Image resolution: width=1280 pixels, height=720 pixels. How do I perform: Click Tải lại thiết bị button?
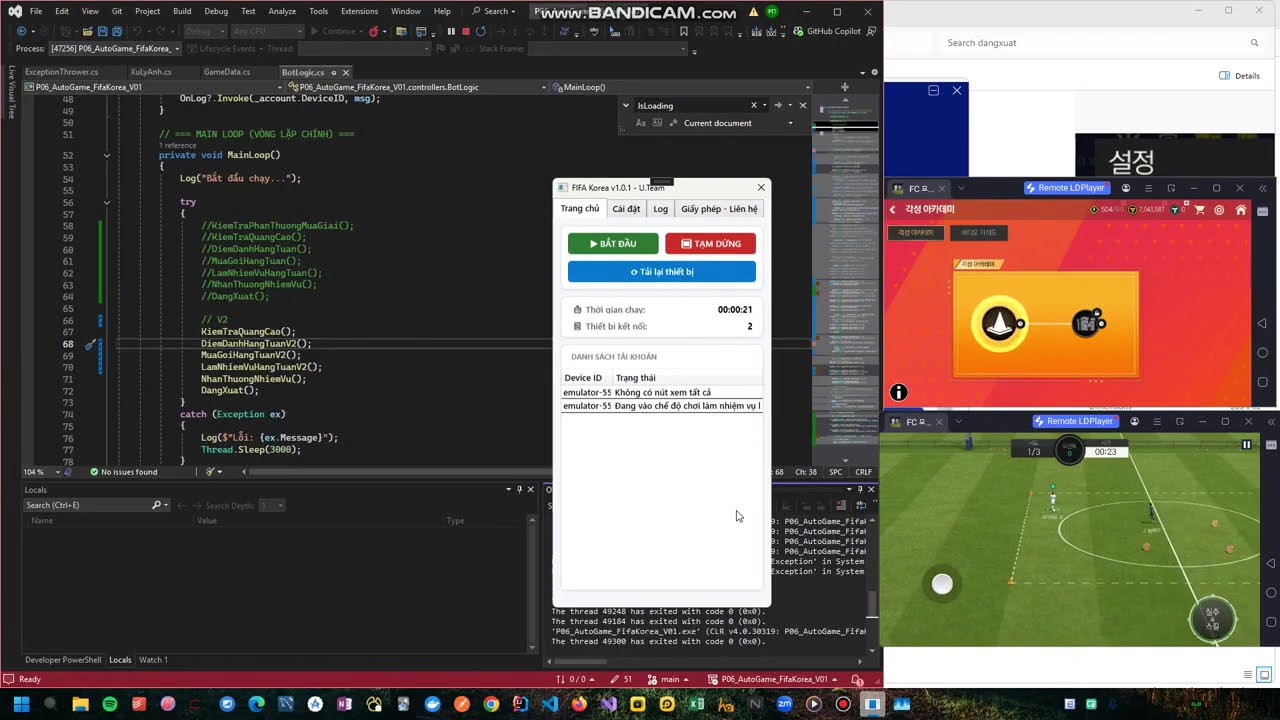tap(662, 272)
